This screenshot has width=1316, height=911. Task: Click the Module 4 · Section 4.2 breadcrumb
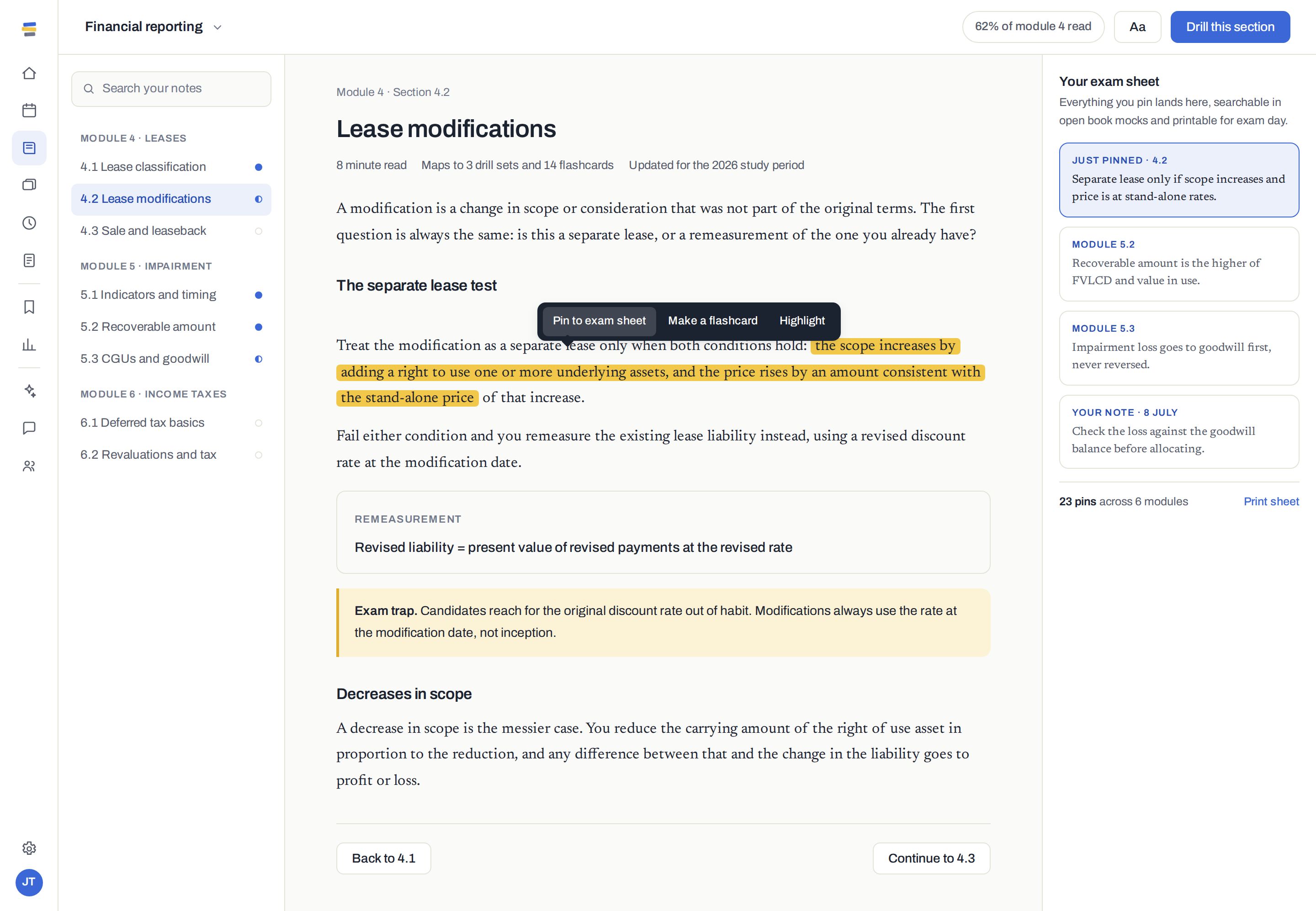tap(393, 92)
